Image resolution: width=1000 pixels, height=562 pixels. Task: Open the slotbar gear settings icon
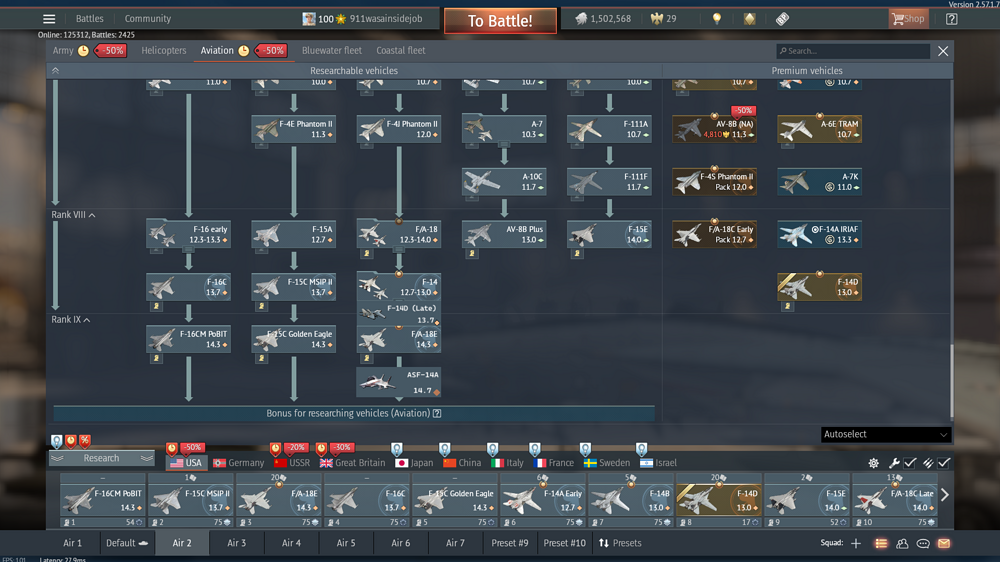(874, 463)
